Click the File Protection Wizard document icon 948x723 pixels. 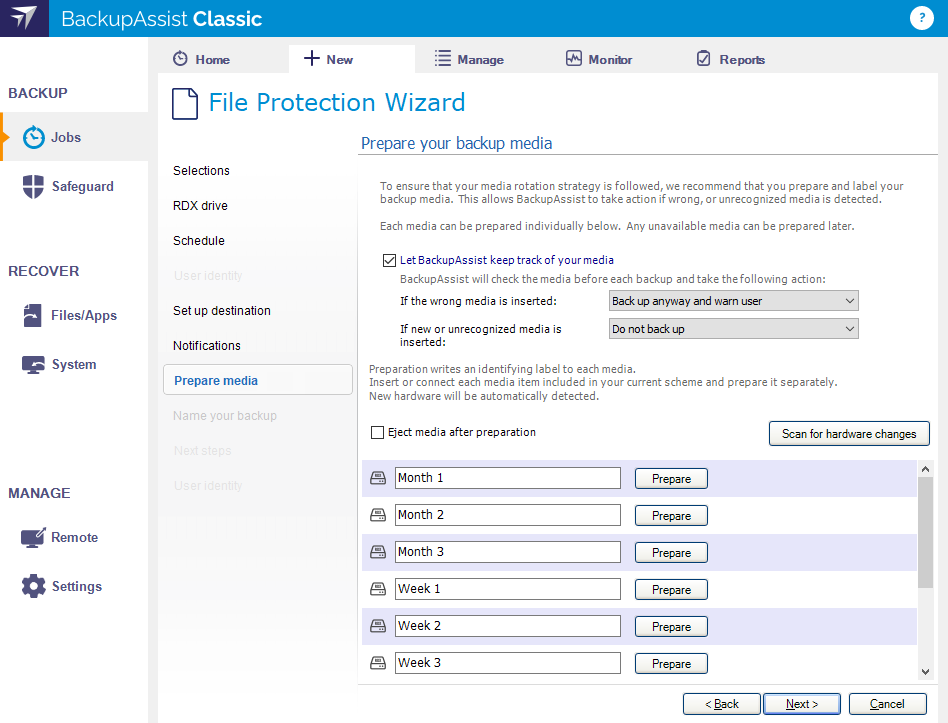pyautogui.click(x=185, y=103)
